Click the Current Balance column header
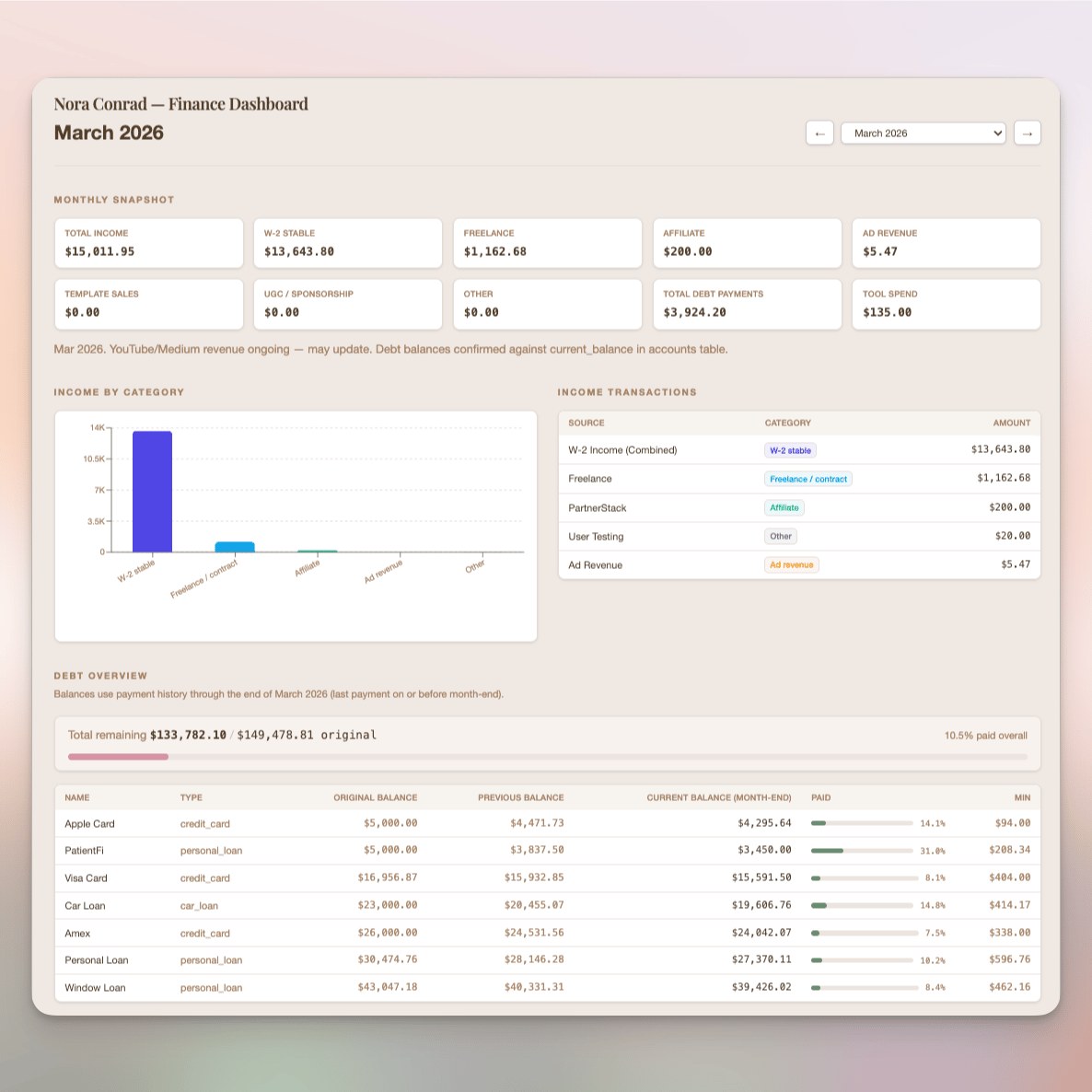The height and width of the screenshot is (1092, 1092). tap(718, 797)
